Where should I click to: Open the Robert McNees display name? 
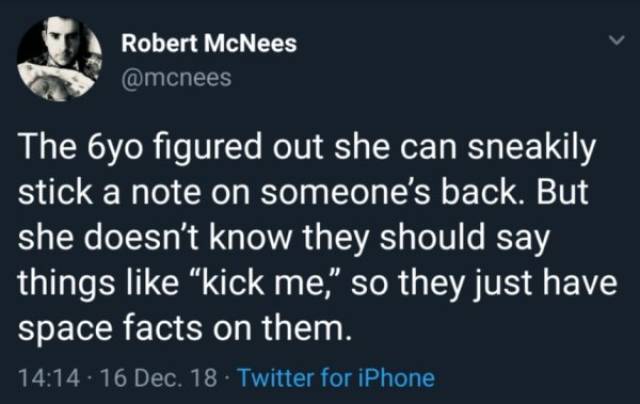pyautogui.click(x=209, y=43)
